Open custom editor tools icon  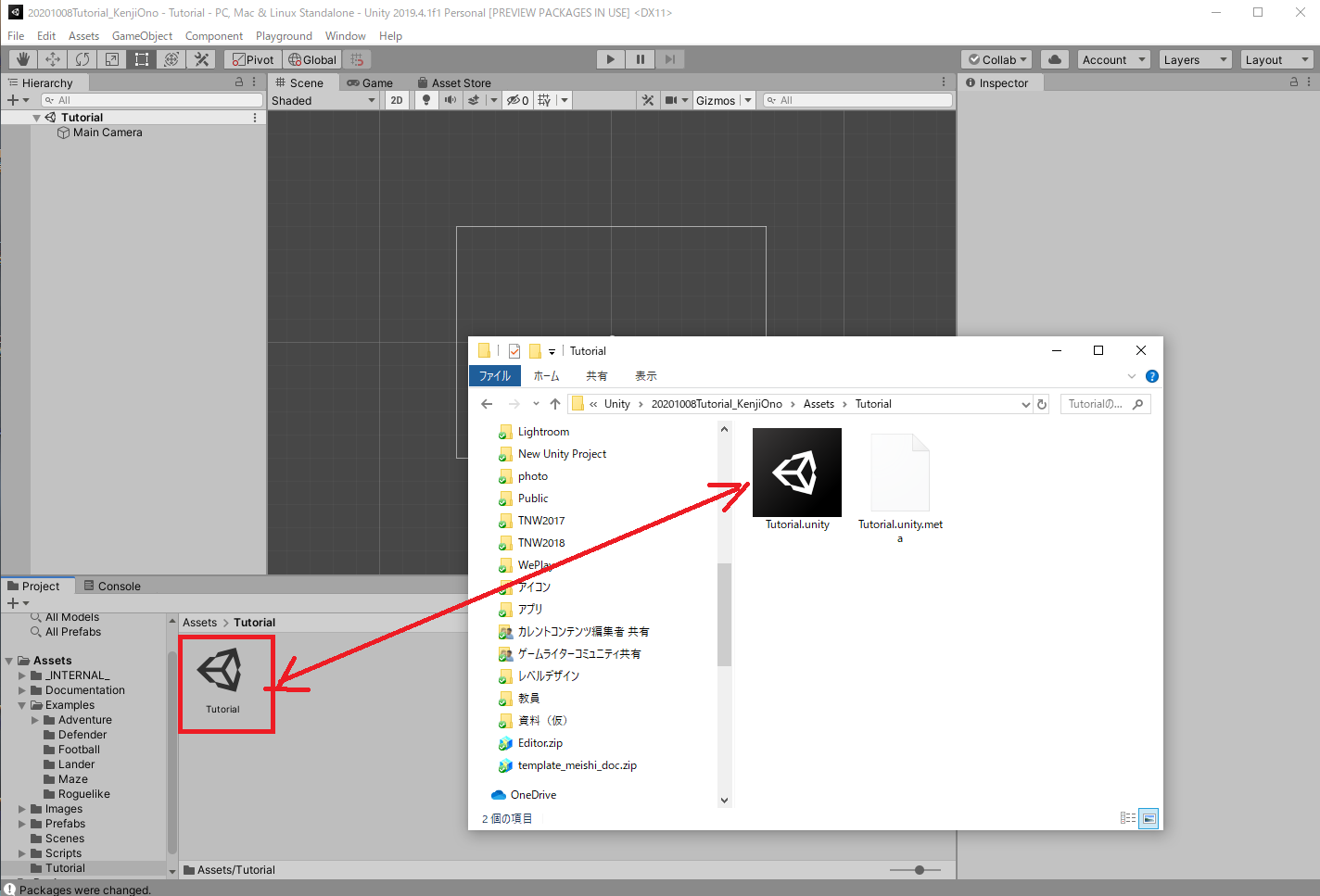click(x=200, y=59)
